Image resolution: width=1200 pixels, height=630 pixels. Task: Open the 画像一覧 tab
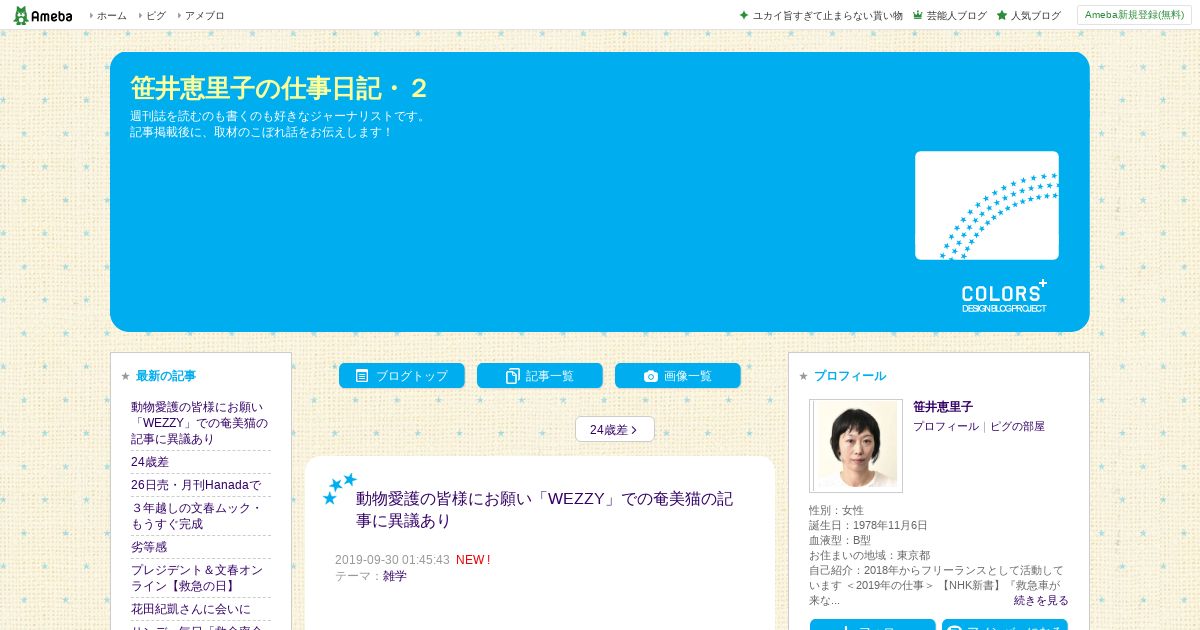[678, 376]
